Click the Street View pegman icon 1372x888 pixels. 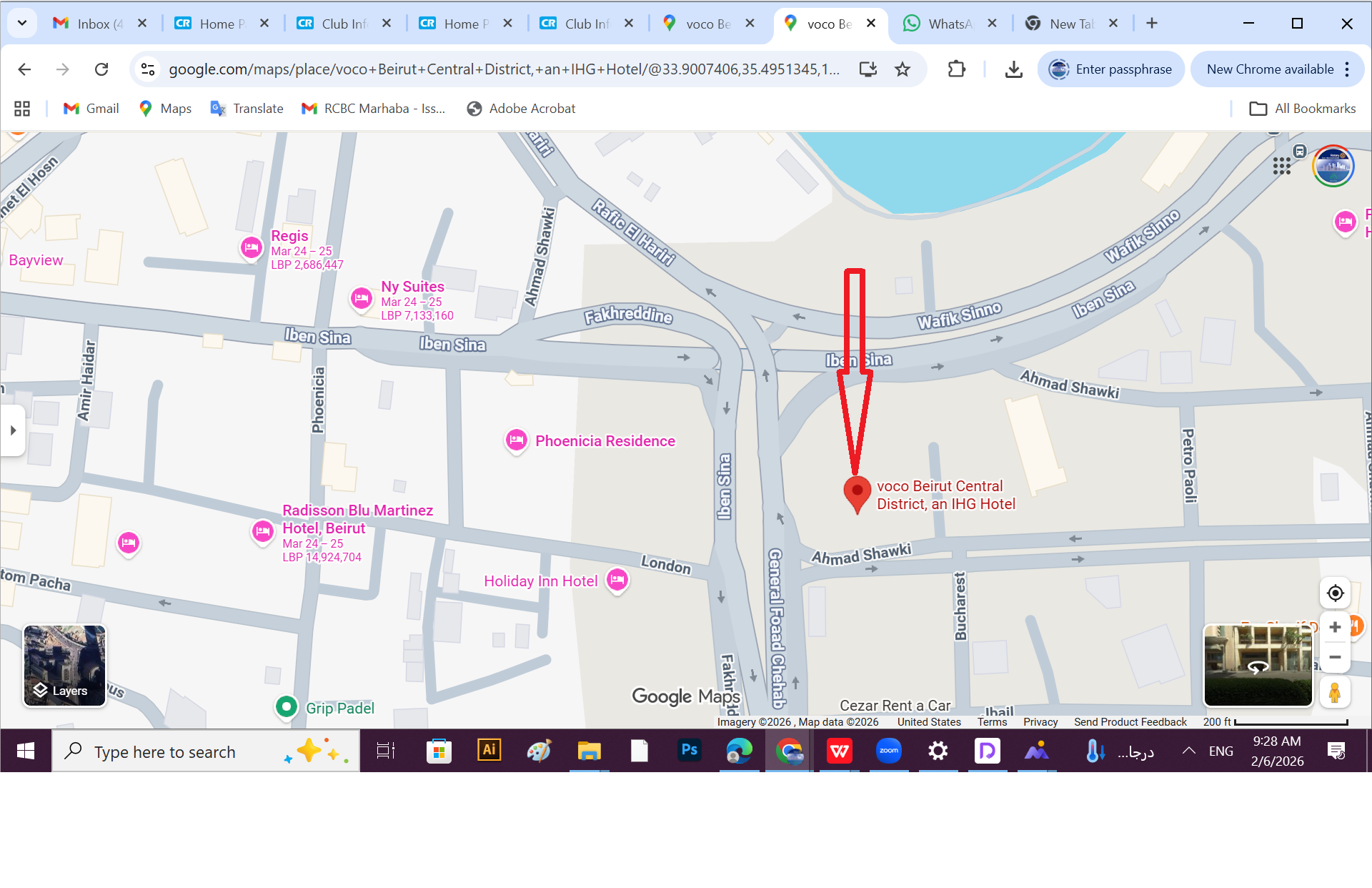tap(1334, 692)
